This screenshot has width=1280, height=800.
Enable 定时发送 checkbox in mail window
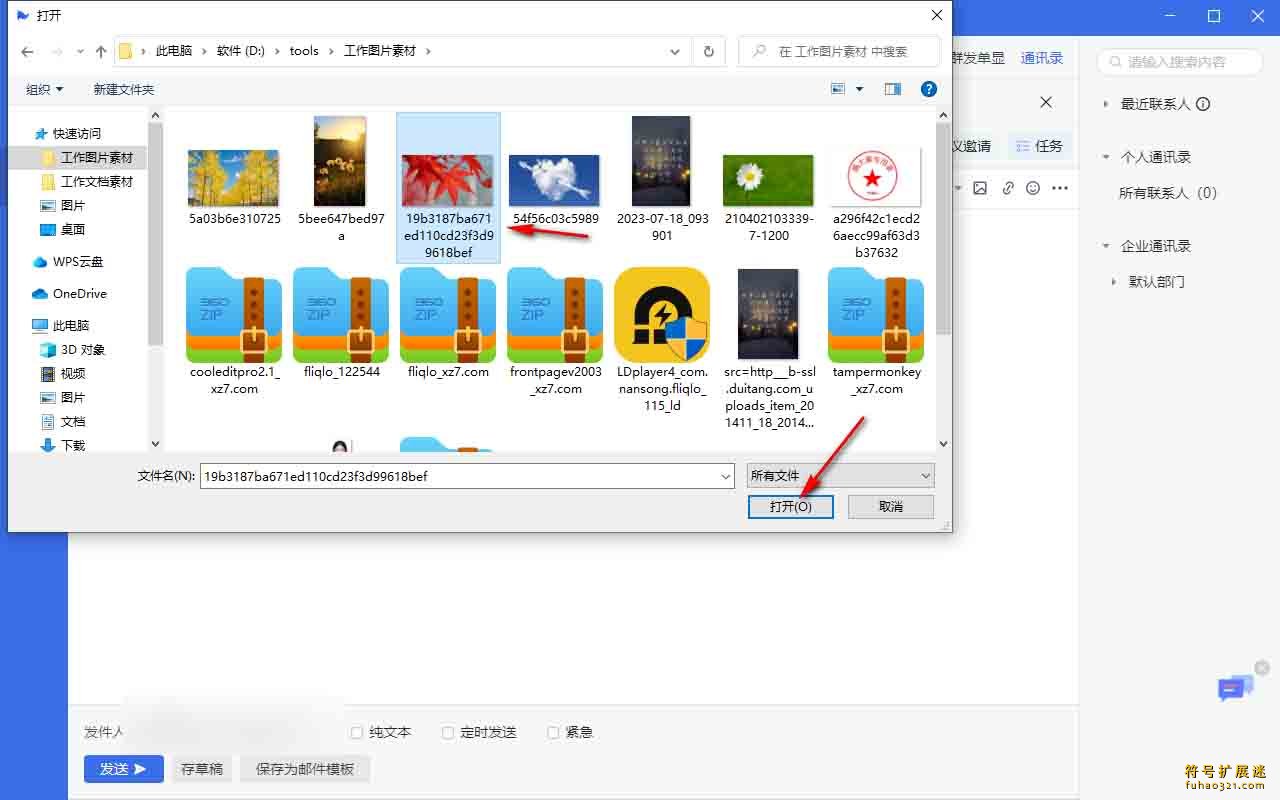[x=448, y=733]
